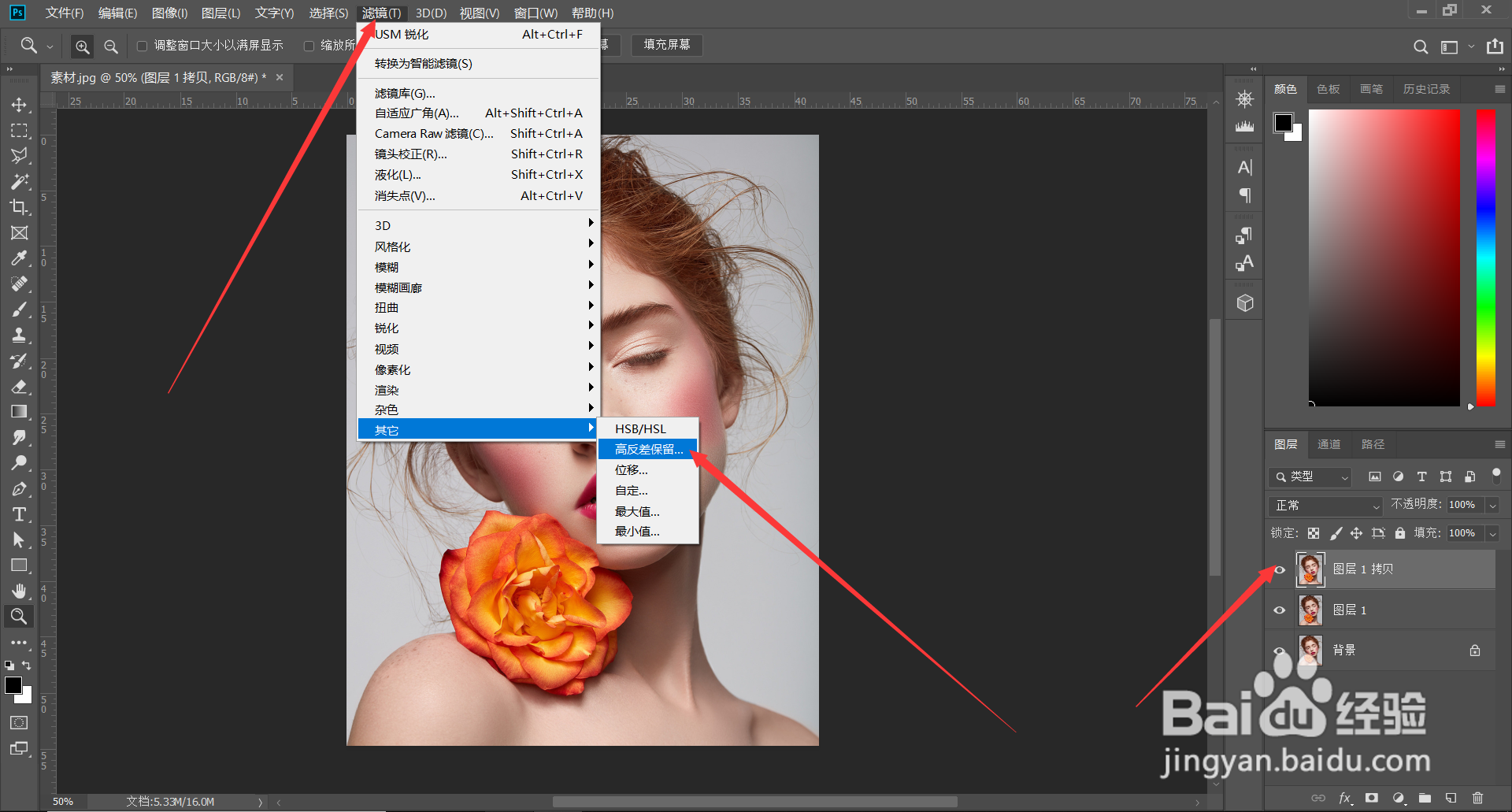Image resolution: width=1512 pixels, height=812 pixels.
Task: Click the horizontal scrollbar at the bottom
Action: [754, 801]
